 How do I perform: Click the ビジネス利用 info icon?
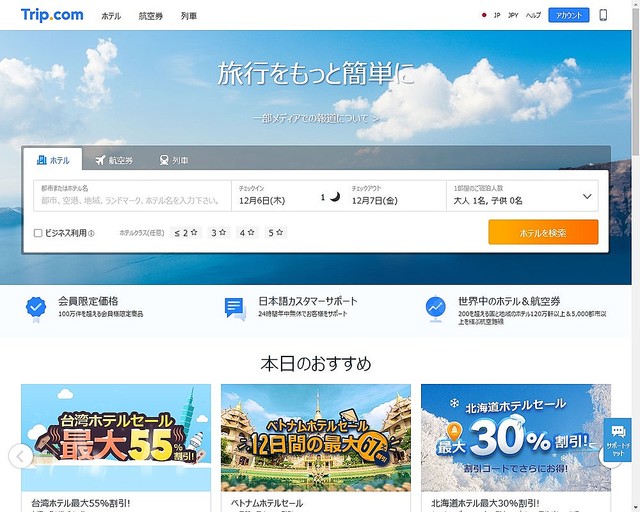click(91, 234)
